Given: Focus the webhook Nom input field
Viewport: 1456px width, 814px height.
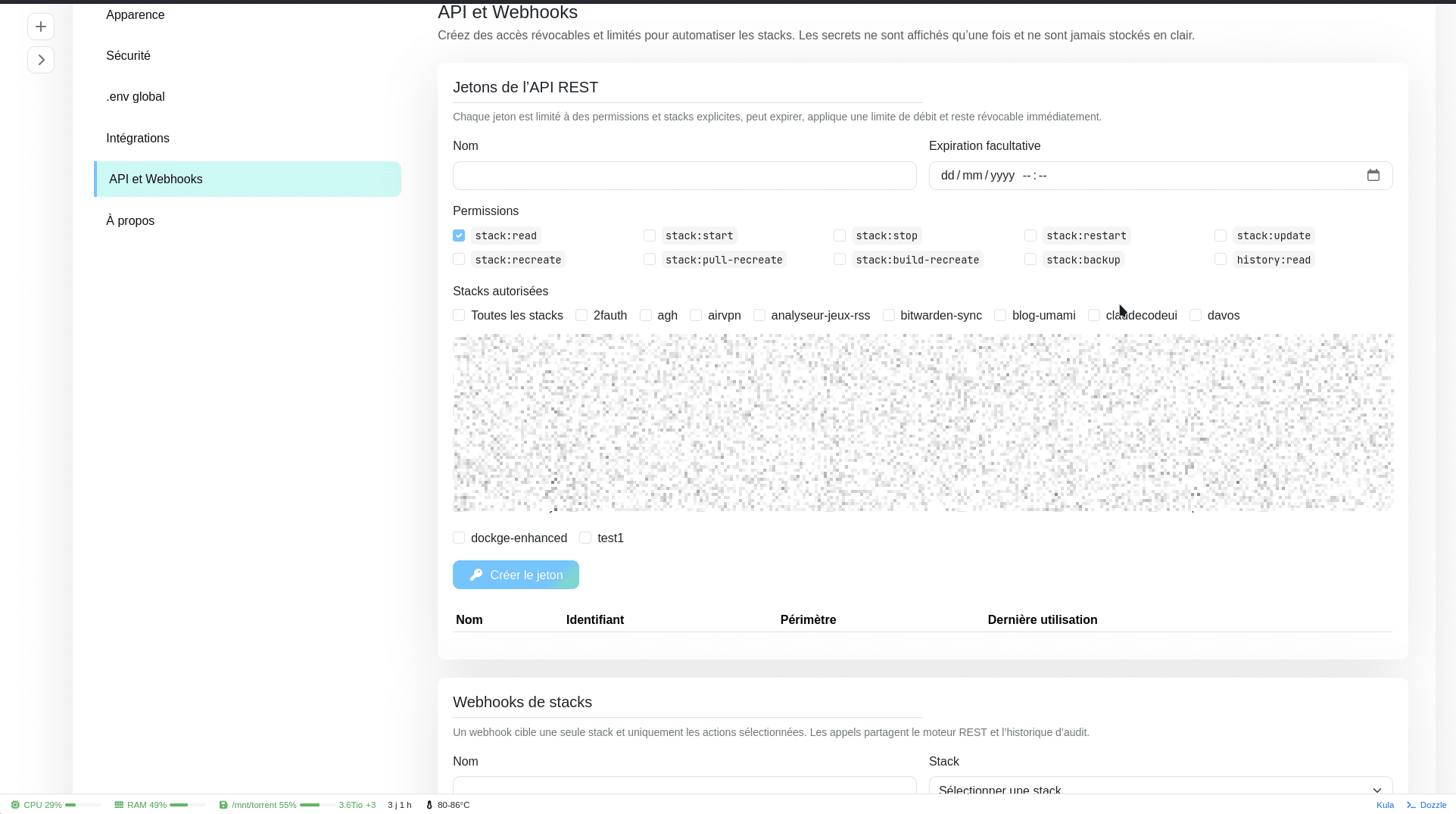Looking at the screenshot, I should coord(684,786).
